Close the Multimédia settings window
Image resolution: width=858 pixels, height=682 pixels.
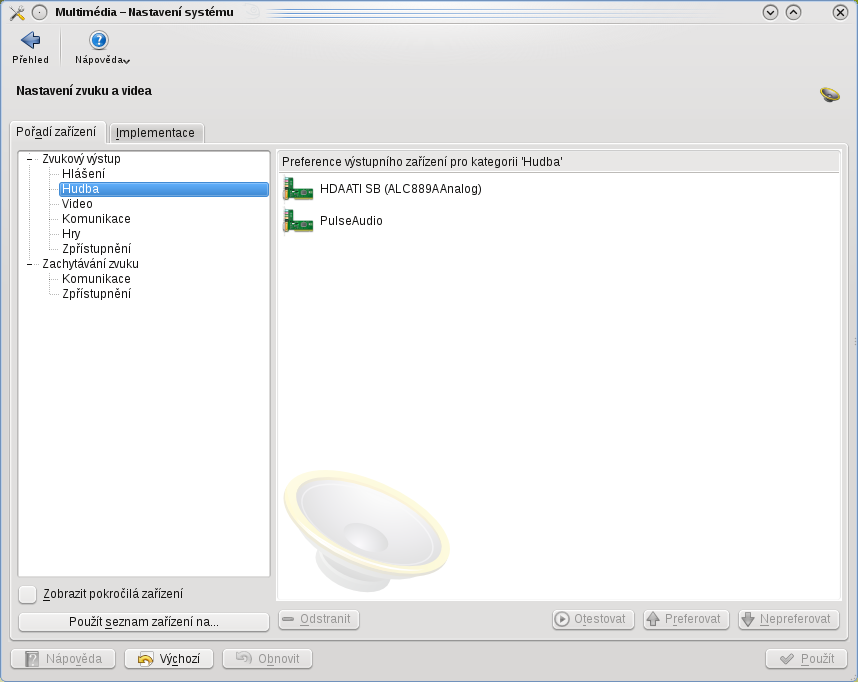point(840,12)
